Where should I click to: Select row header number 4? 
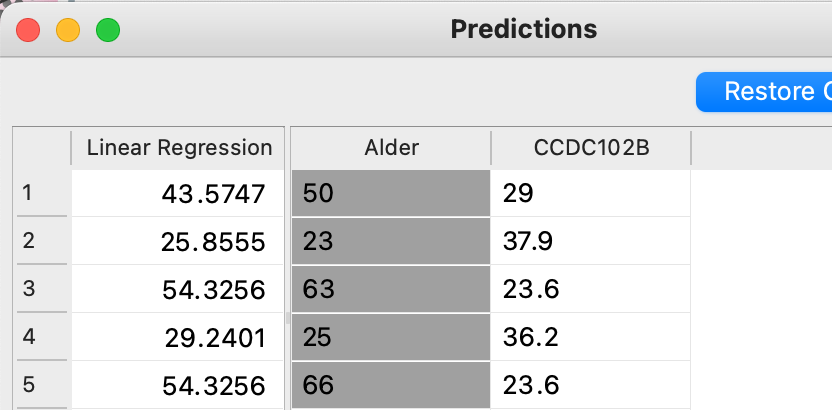[41, 337]
